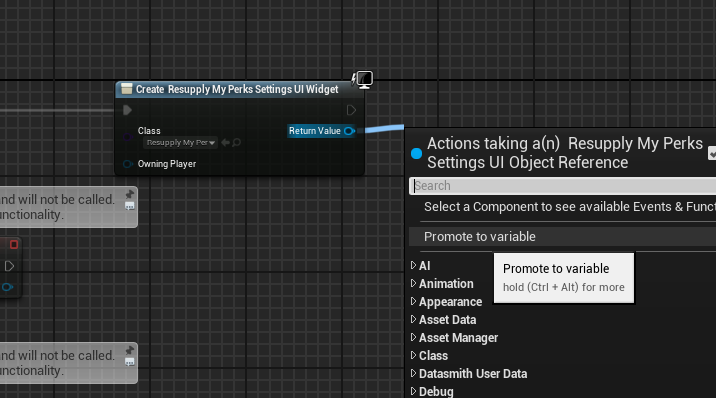Expand the Appearance category
Screen dimensions: 716x398
pyautogui.click(x=413, y=301)
